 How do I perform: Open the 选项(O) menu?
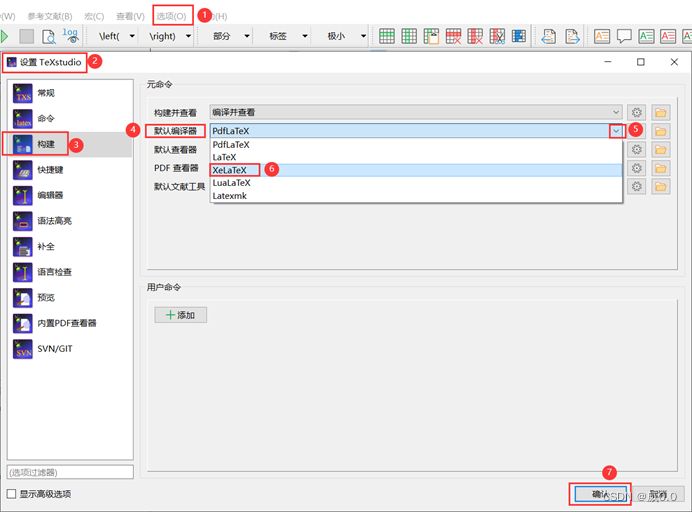point(171,16)
